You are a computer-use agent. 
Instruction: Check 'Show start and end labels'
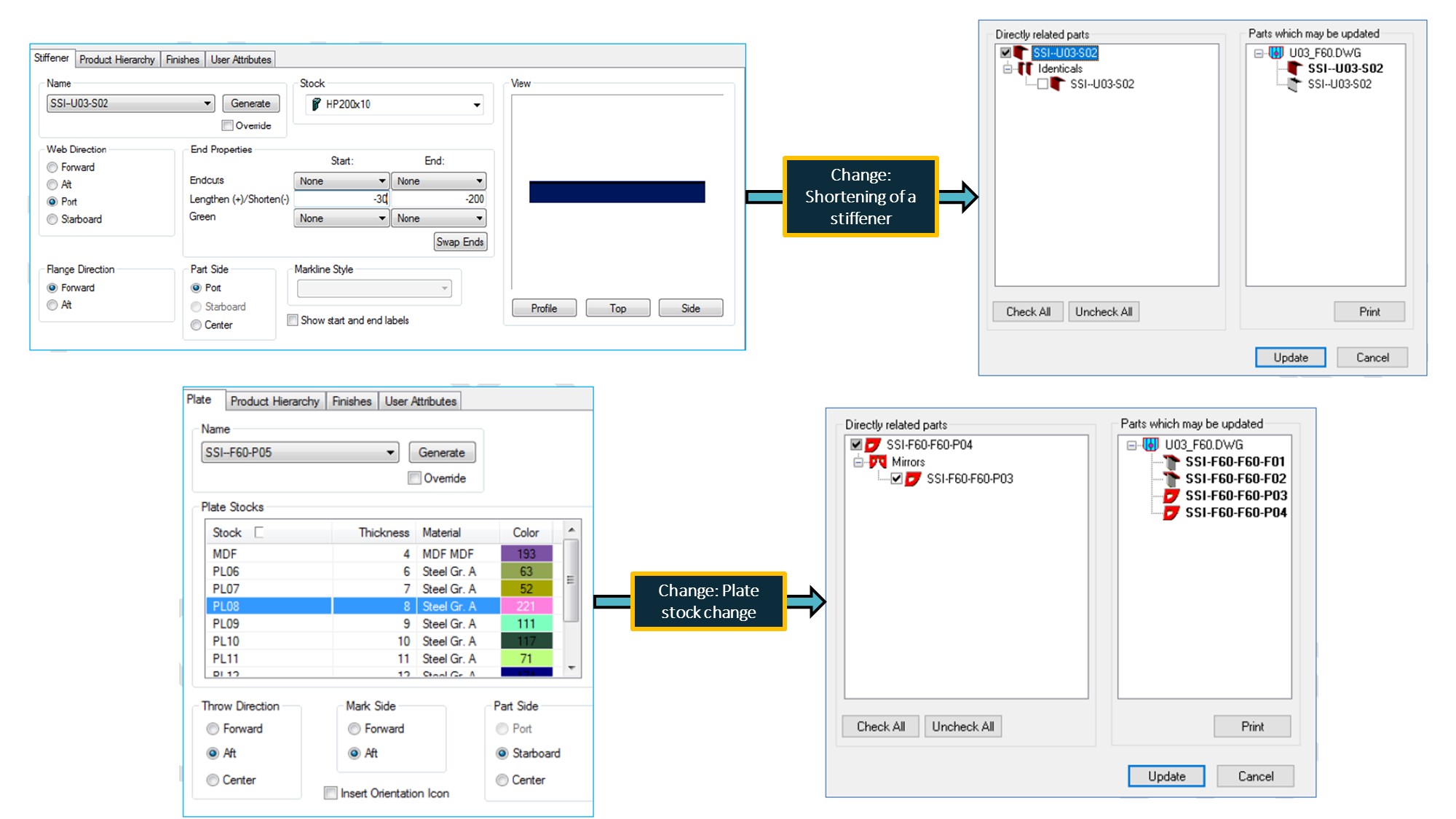pyautogui.click(x=293, y=320)
